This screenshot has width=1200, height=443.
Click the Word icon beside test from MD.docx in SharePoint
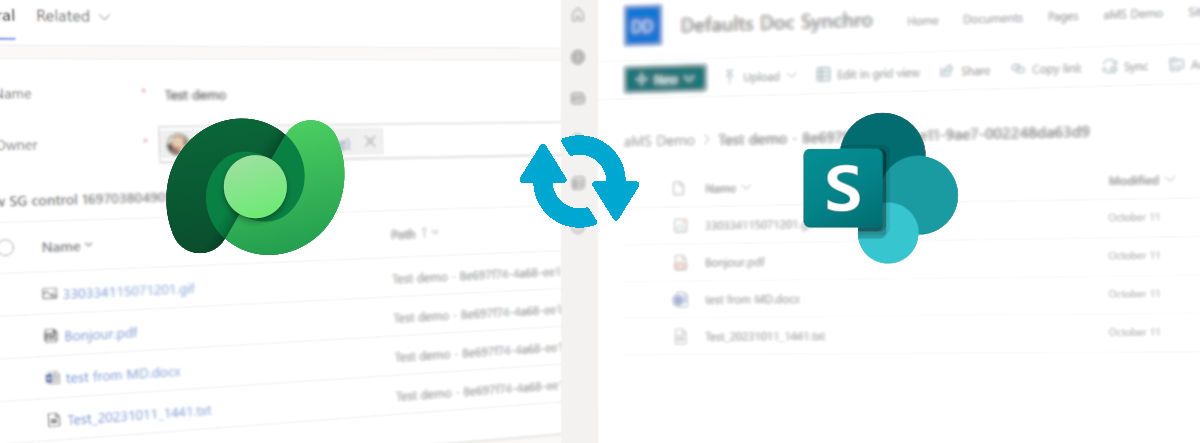coord(679,300)
